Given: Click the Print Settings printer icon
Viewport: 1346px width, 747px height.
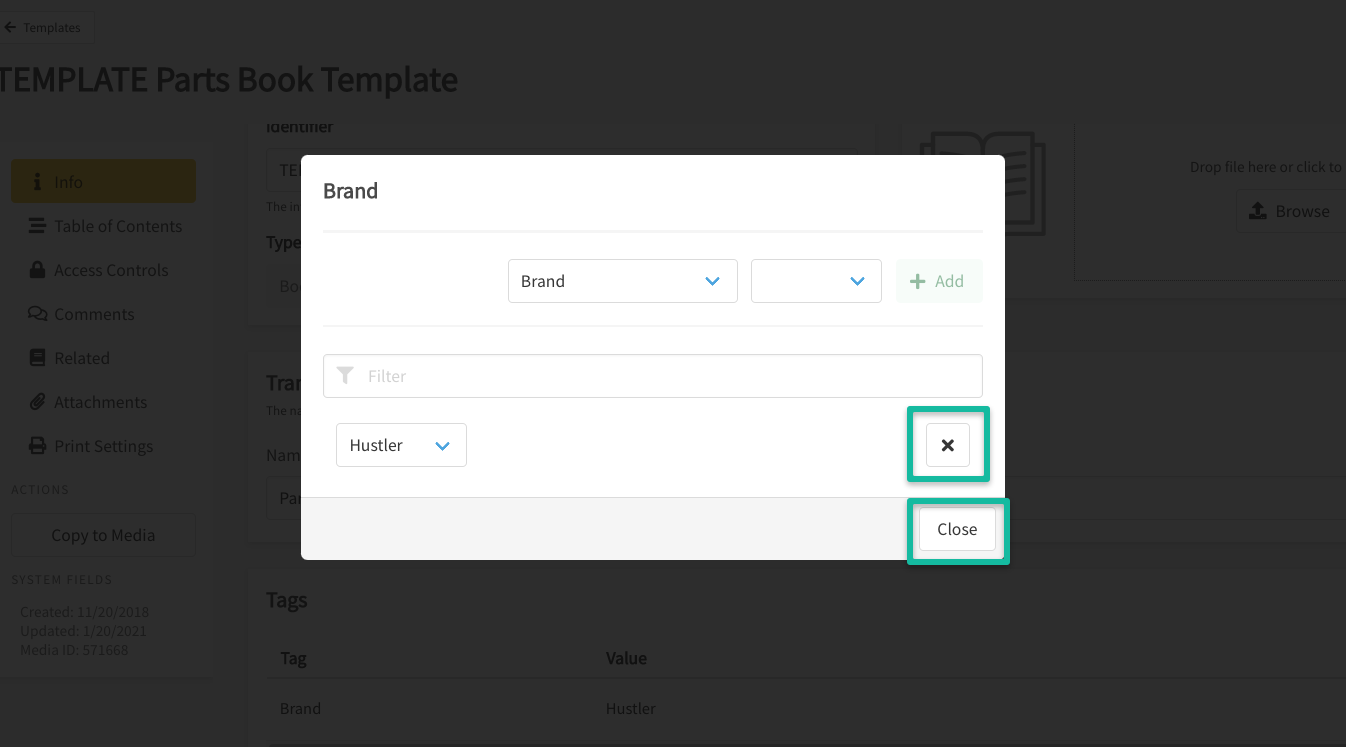Looking at the screenshot, I should click(38, 446).
